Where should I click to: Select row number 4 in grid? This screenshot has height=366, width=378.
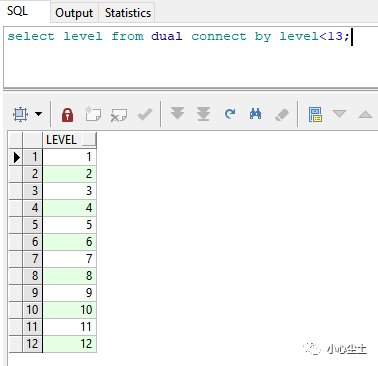click(x=33, y=208)
